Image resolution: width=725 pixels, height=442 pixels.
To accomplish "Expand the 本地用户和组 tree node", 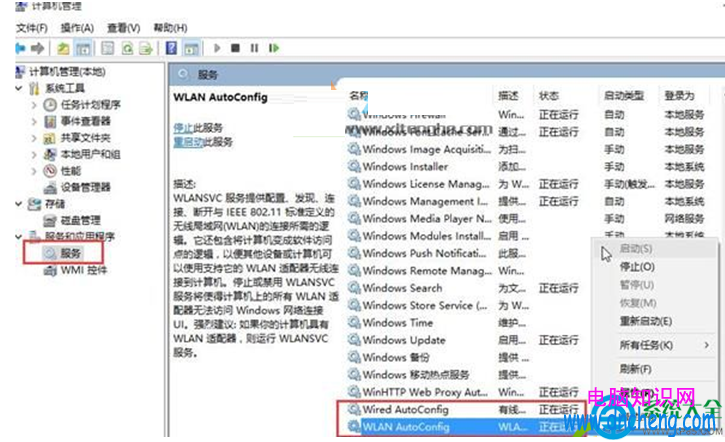I will click(34, 154).
